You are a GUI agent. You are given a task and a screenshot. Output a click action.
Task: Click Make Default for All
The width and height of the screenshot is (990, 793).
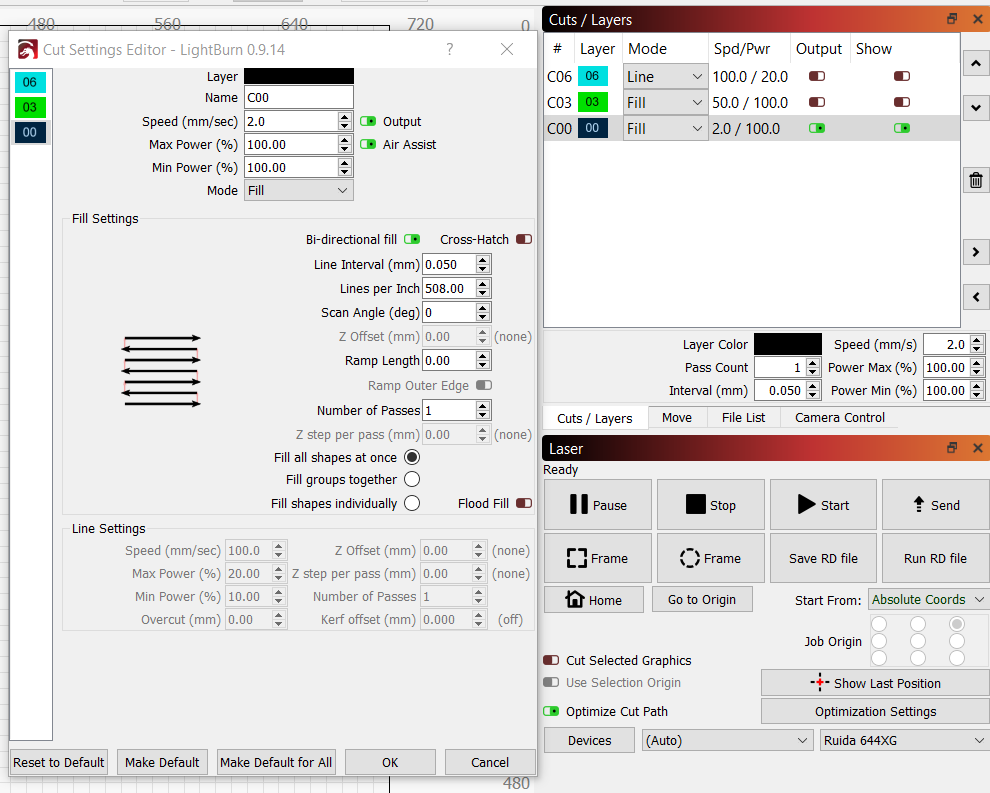click(x=276, y=762)
